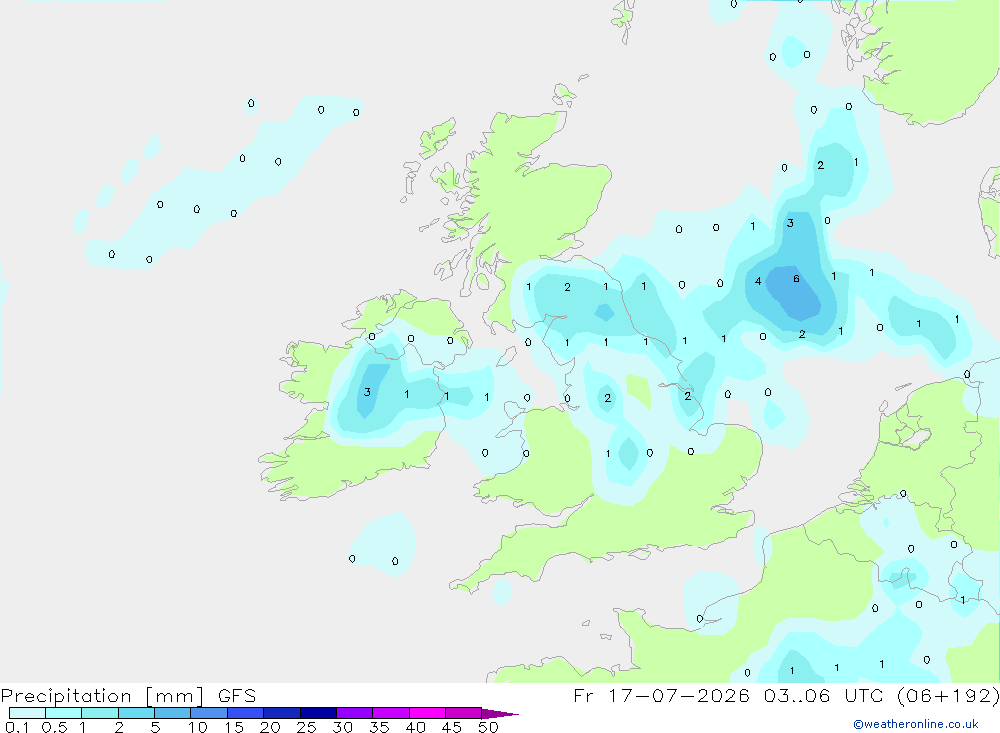Click the '25' legend scale label

pyautogui.click(x=306, y=727)
